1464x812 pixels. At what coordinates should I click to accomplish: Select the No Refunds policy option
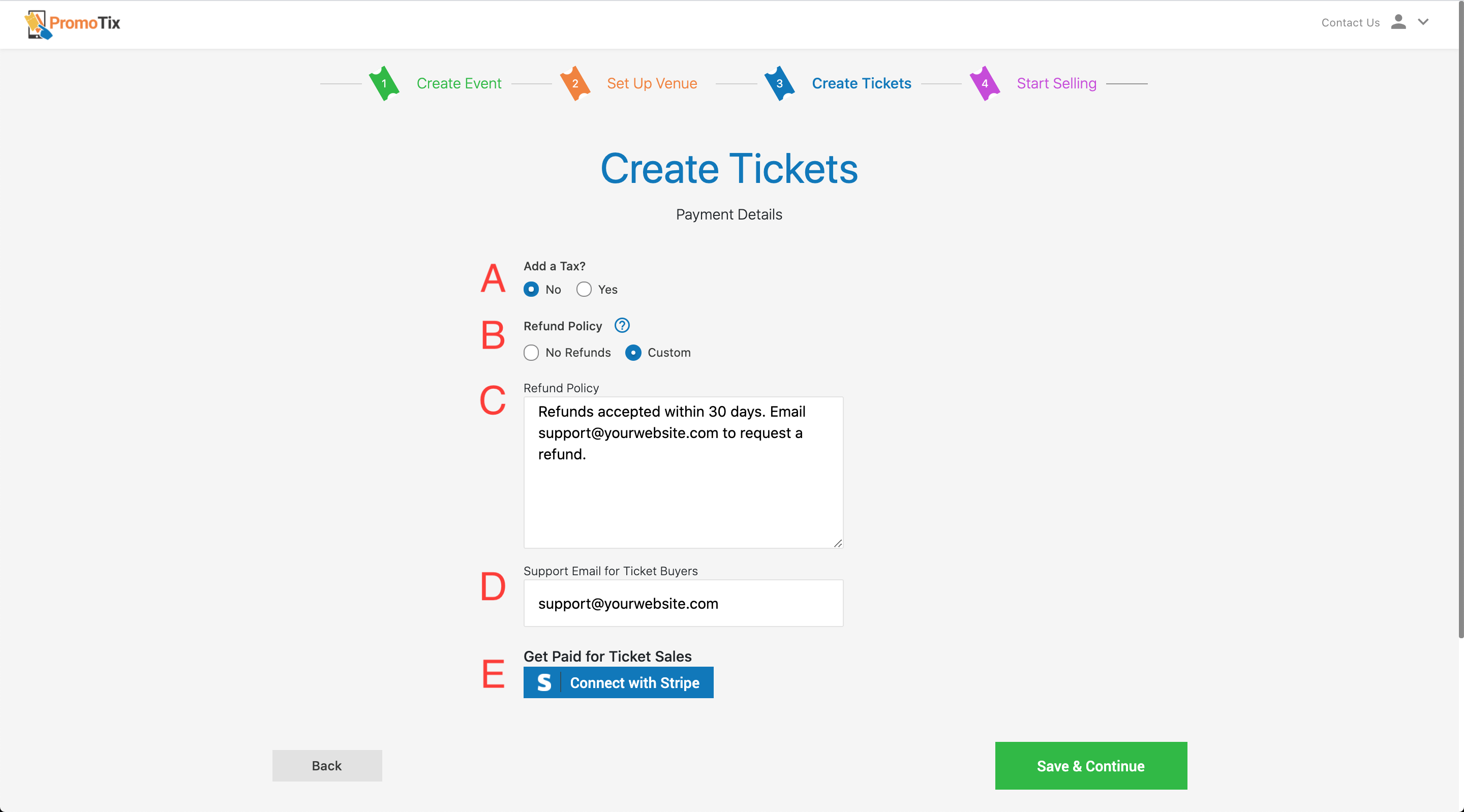[x=531, y=352]
